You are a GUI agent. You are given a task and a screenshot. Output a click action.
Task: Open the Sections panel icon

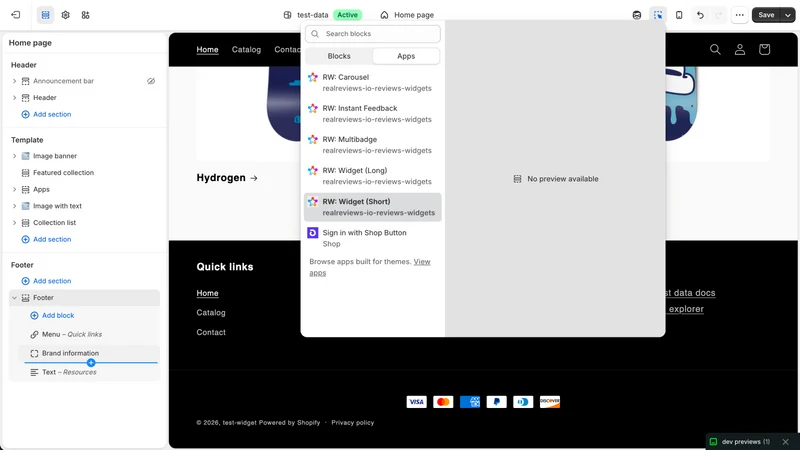point(45,15)
